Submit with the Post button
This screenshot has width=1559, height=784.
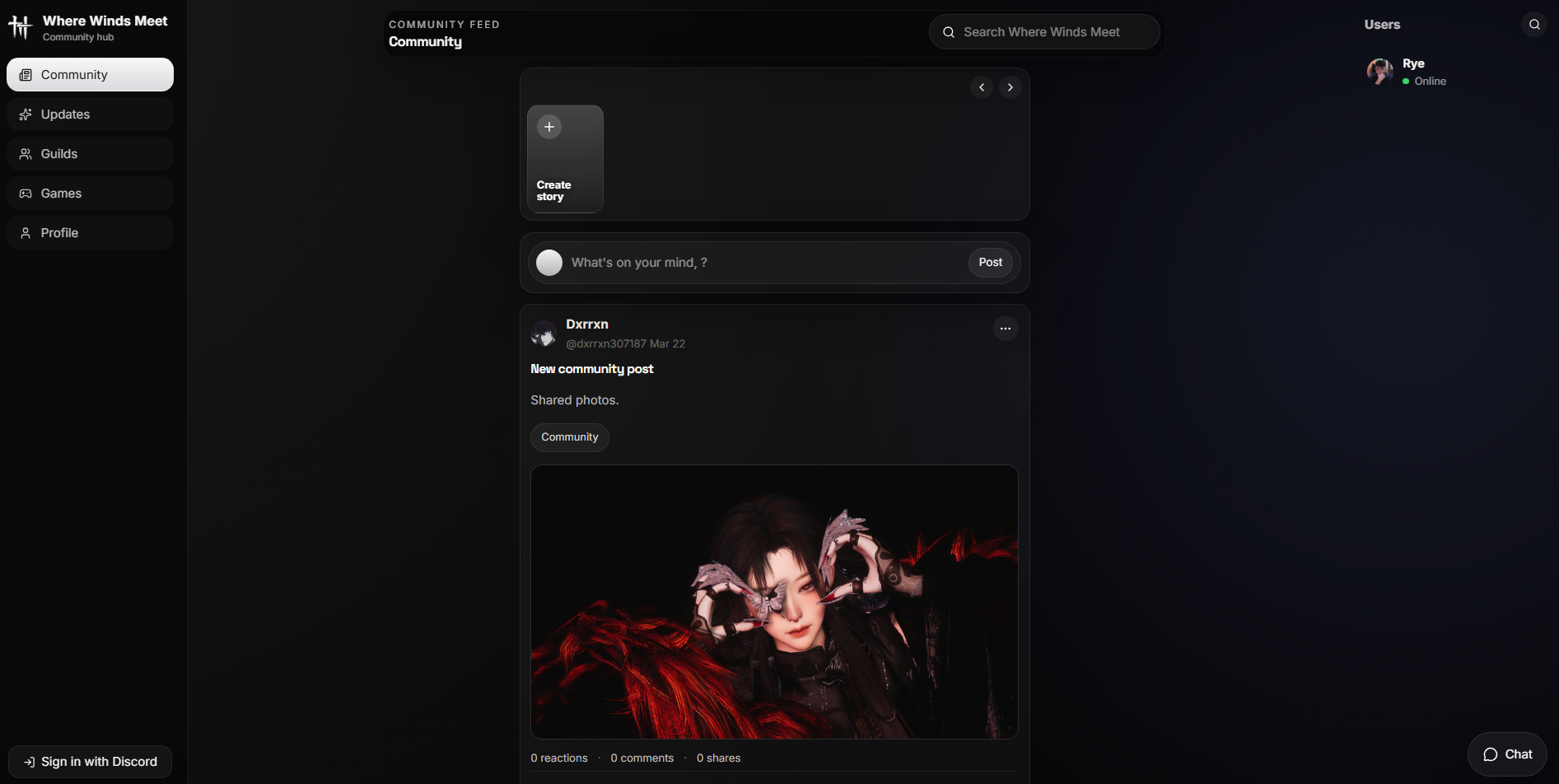[x=991, y=263]
